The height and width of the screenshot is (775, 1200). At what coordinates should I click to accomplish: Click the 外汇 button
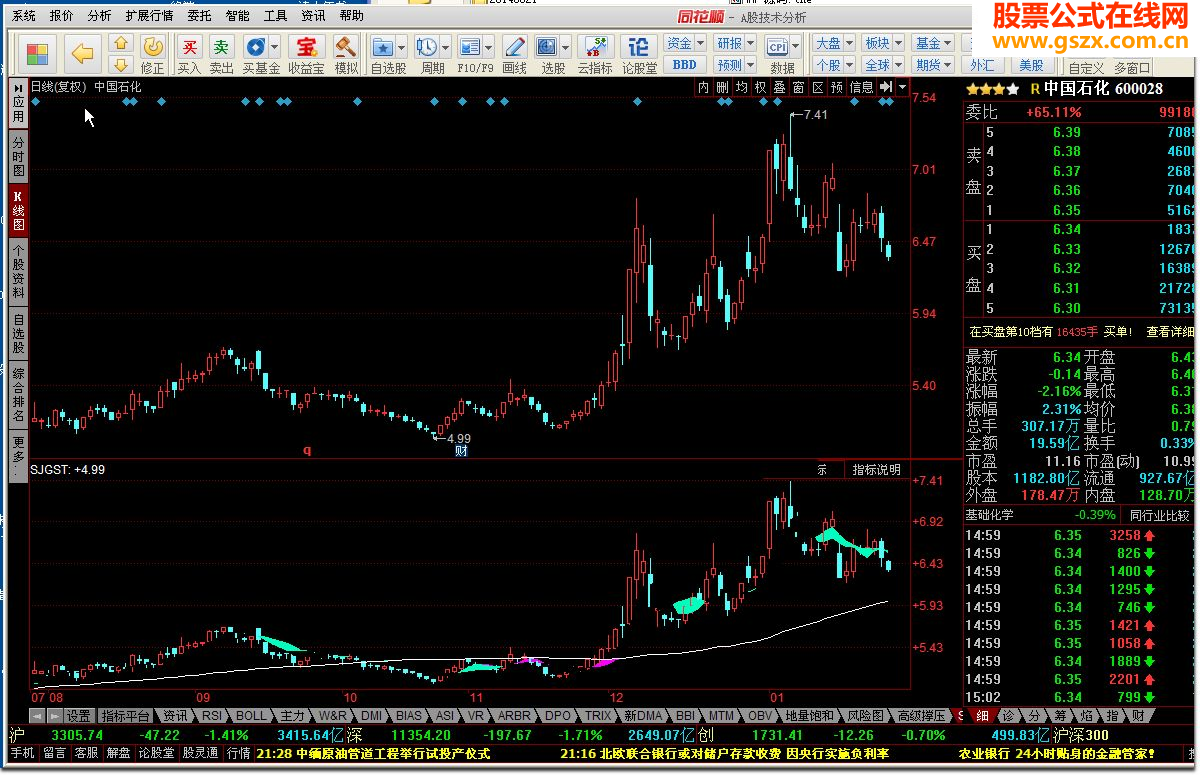tap(982, 64)
